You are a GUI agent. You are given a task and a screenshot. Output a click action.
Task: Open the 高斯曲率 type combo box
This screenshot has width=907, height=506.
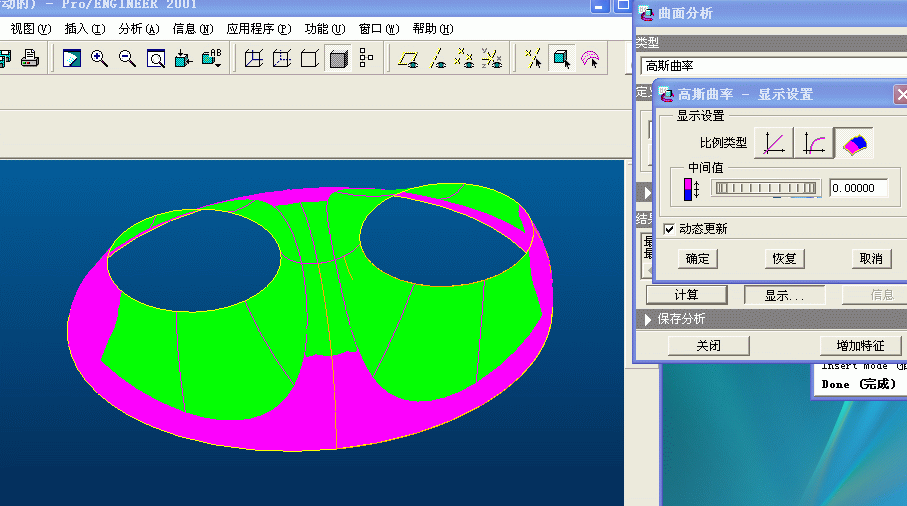pos(773,66)
